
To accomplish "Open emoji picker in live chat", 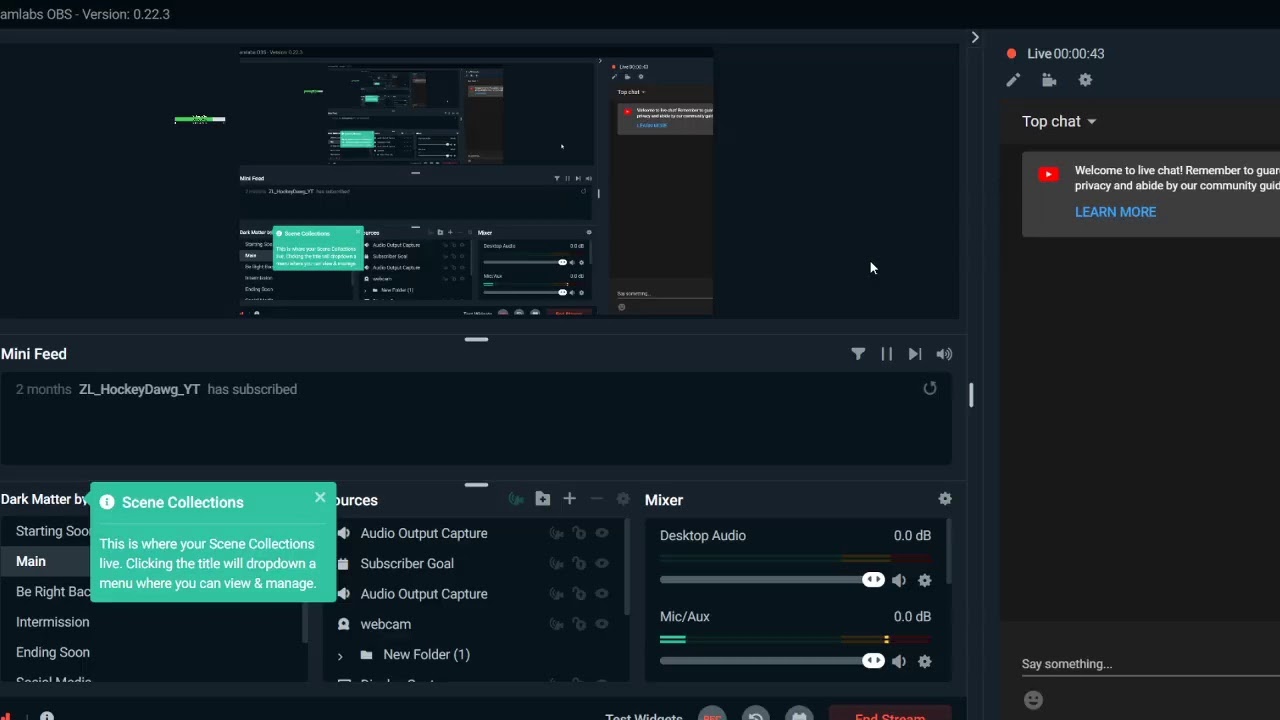I will (x=1034, y=700).
